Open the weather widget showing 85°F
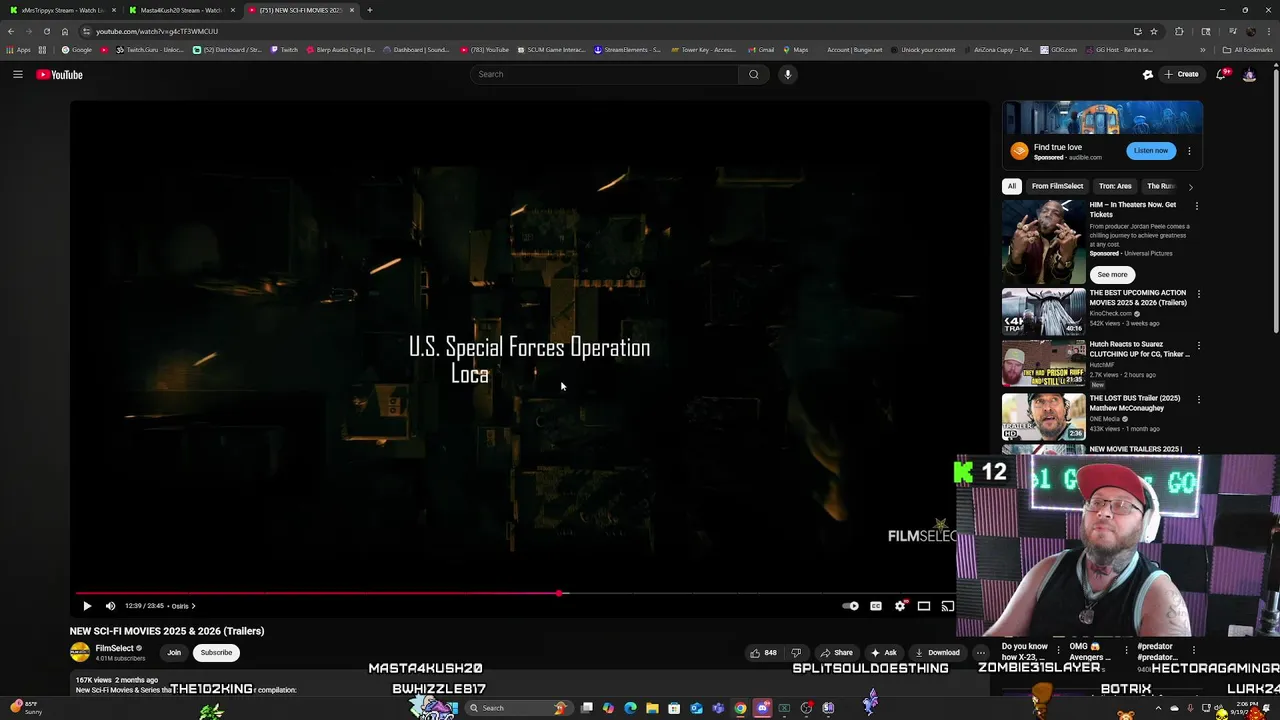 pyautogui.click(x=24, y=707)
